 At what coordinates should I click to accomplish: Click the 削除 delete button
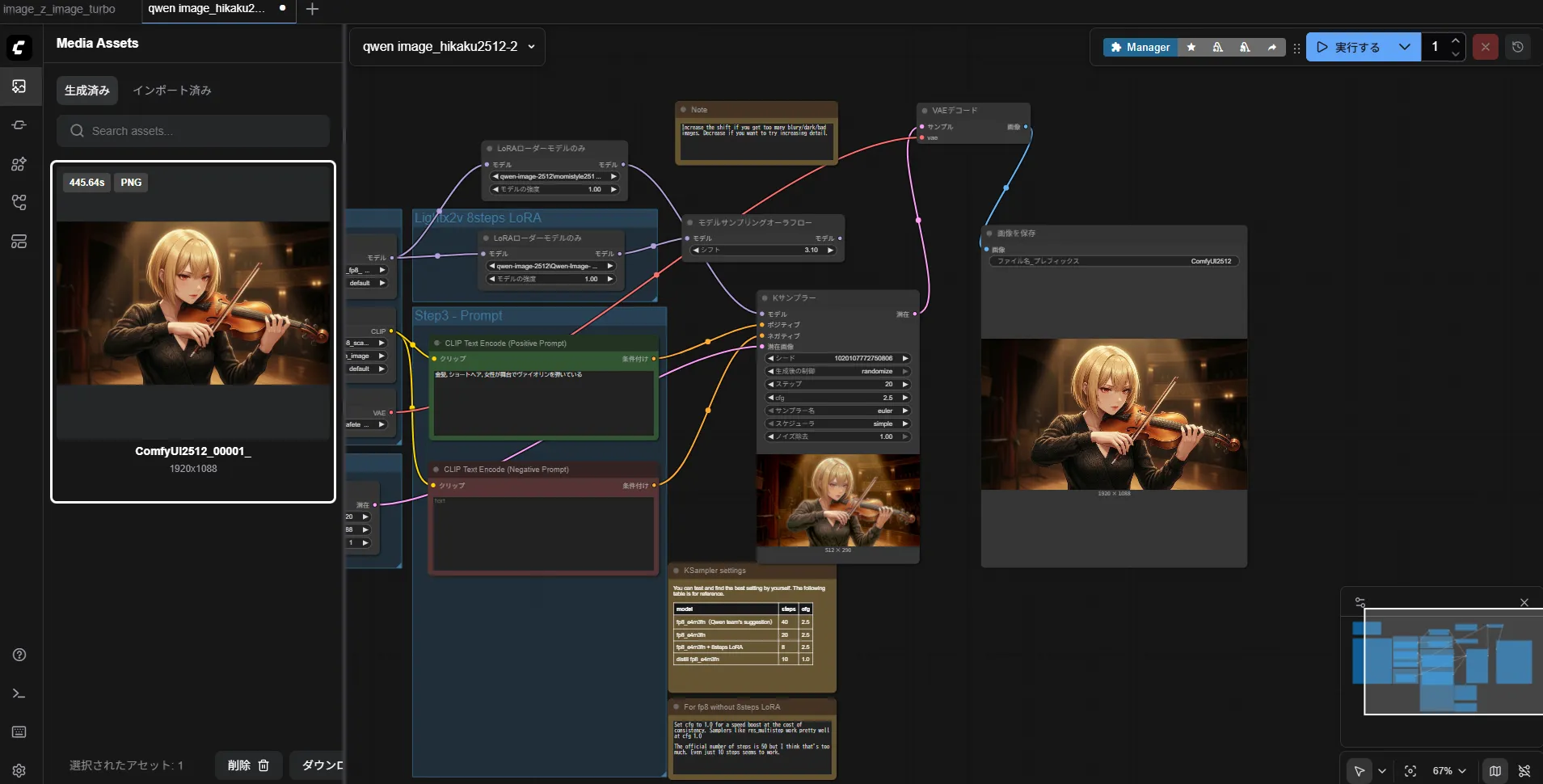point(248,765)
